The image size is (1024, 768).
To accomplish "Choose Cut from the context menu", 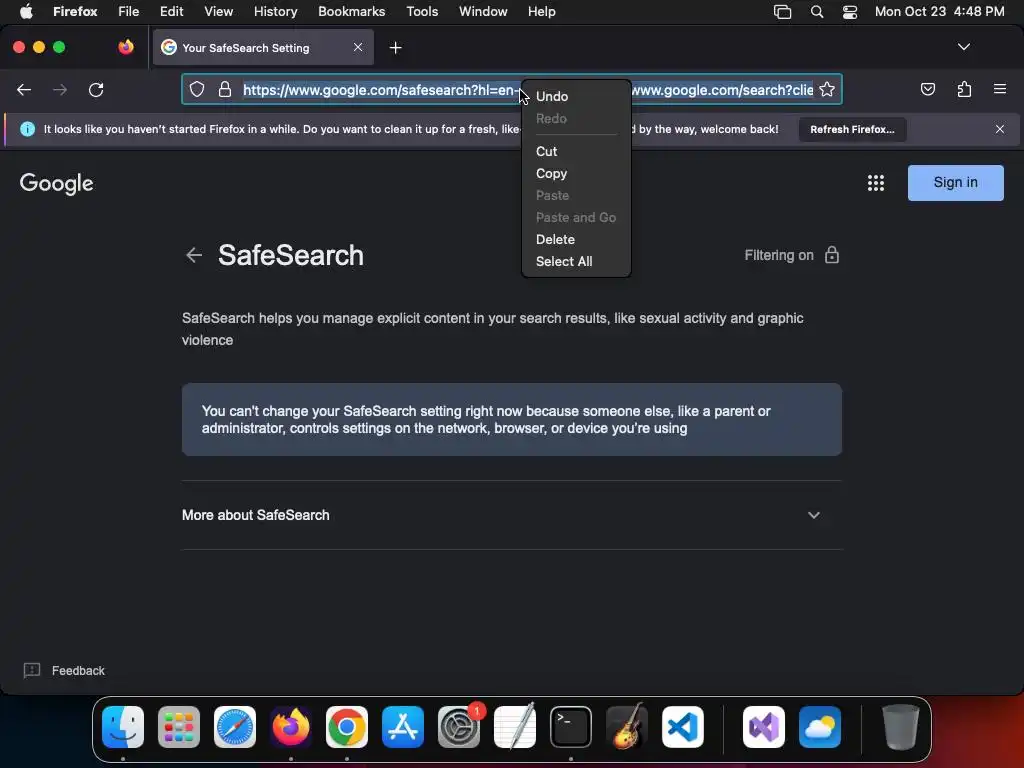I will pyautogui.click(x=576, y=151).
